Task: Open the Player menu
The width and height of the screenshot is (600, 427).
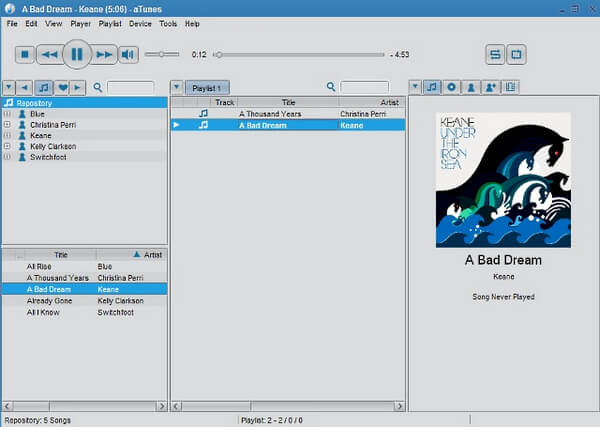Action: point(80,24)
